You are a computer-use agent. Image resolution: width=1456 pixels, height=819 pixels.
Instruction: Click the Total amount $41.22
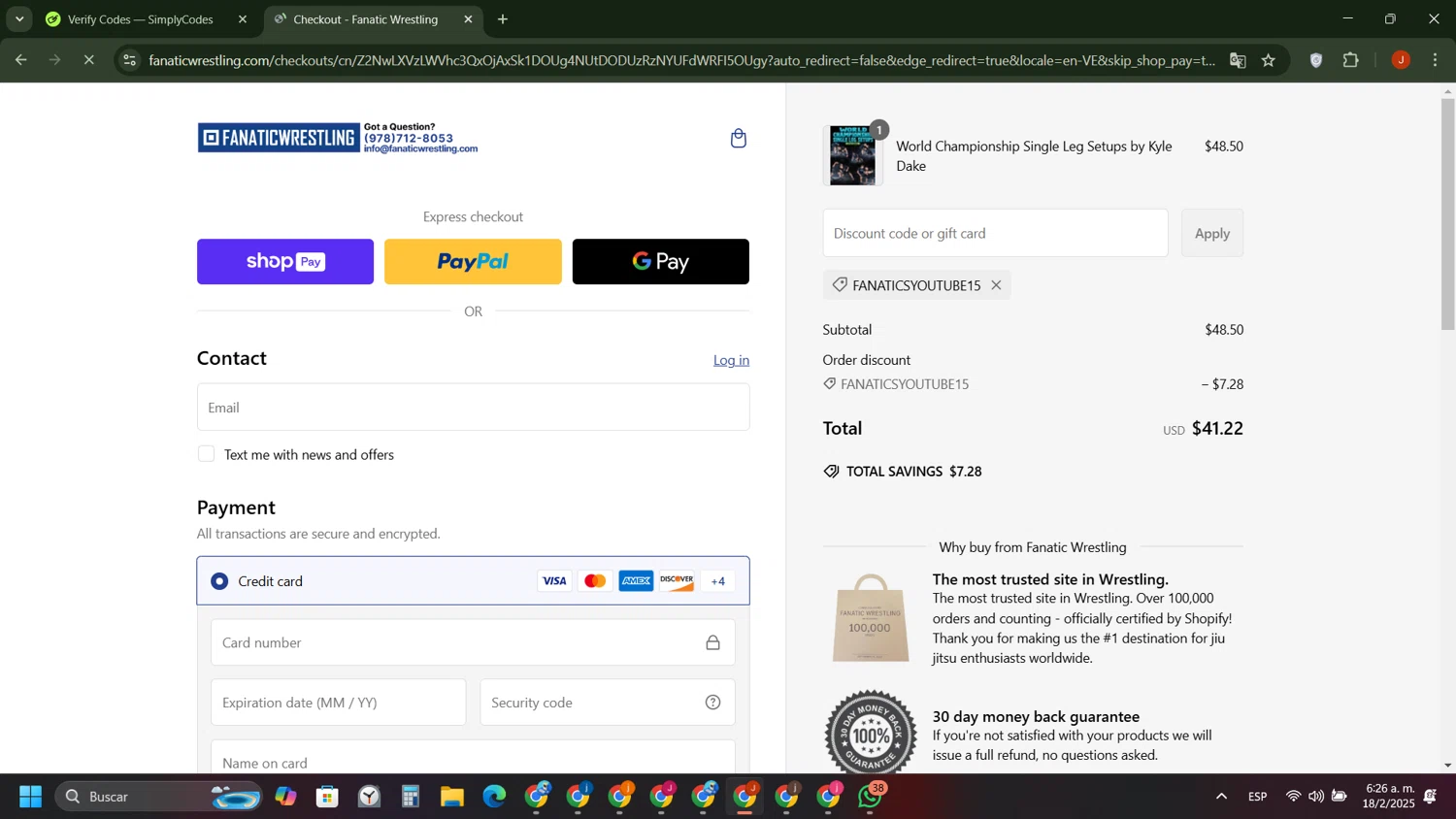(x=1217, y=428)
